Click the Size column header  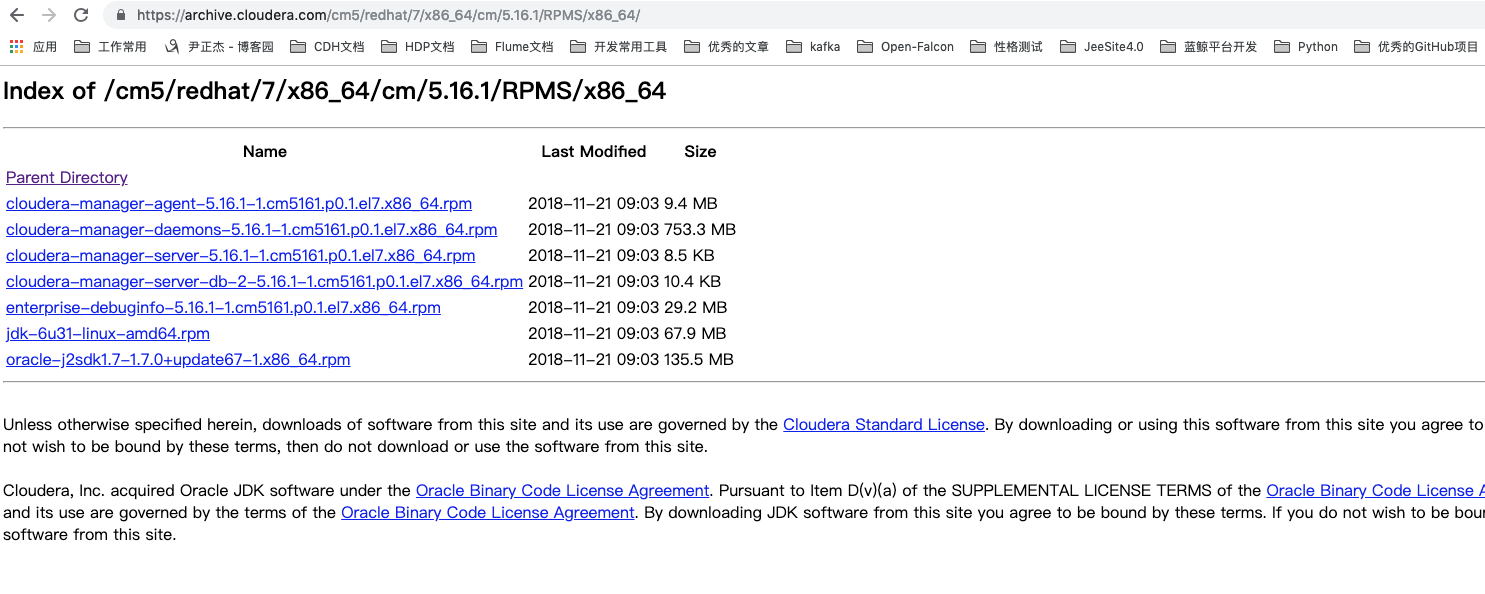tap(700, 151)
